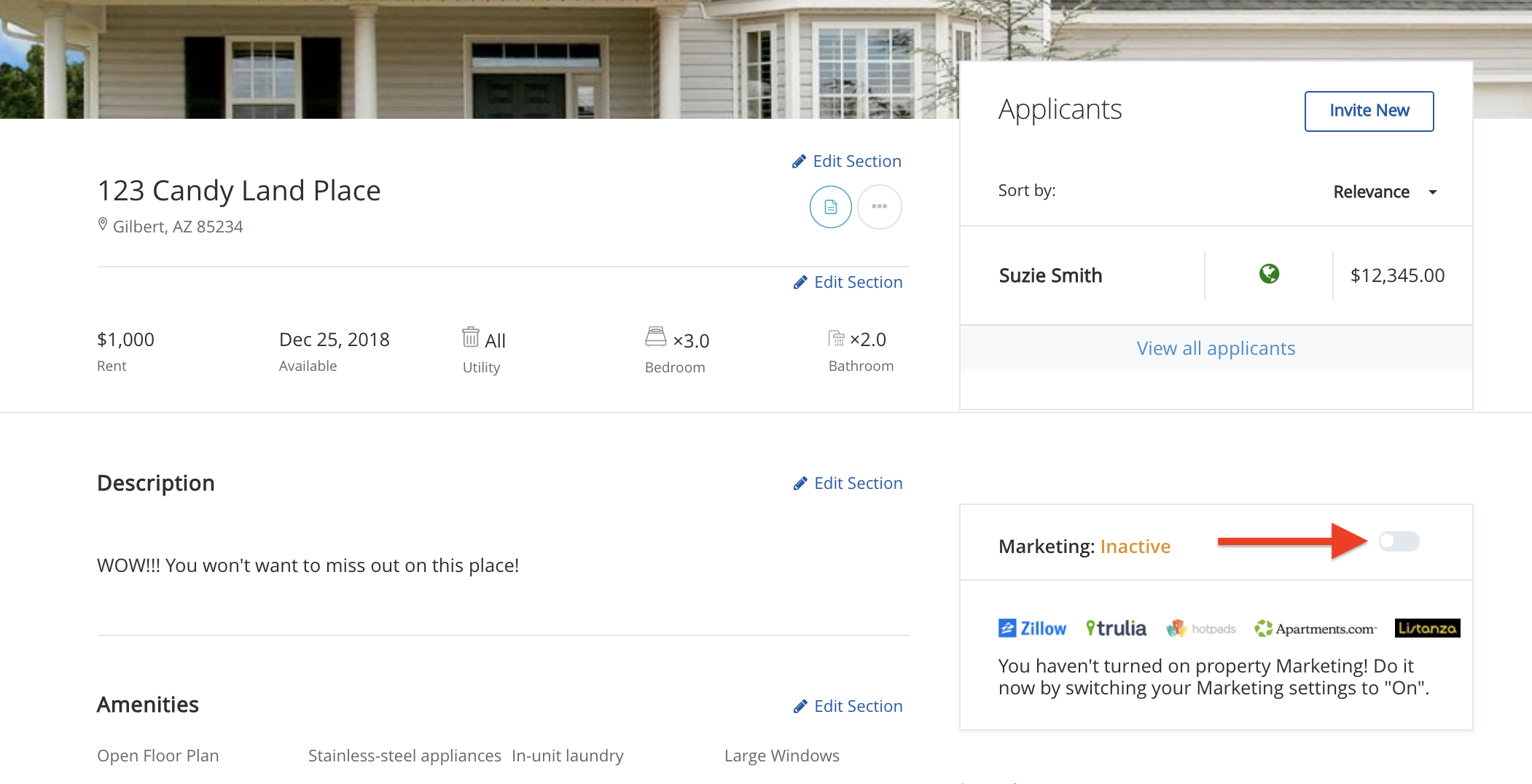Open the three-dots more options button
This screenshot has width=1532, height=784.
[x=879, y=208]
